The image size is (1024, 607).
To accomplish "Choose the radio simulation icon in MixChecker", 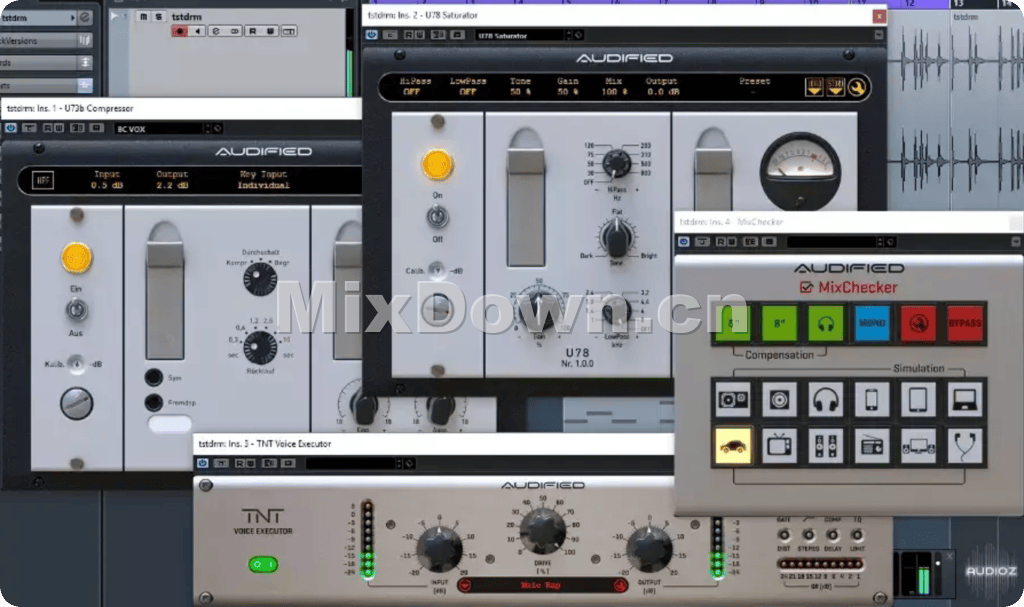I will click(872, 445).
